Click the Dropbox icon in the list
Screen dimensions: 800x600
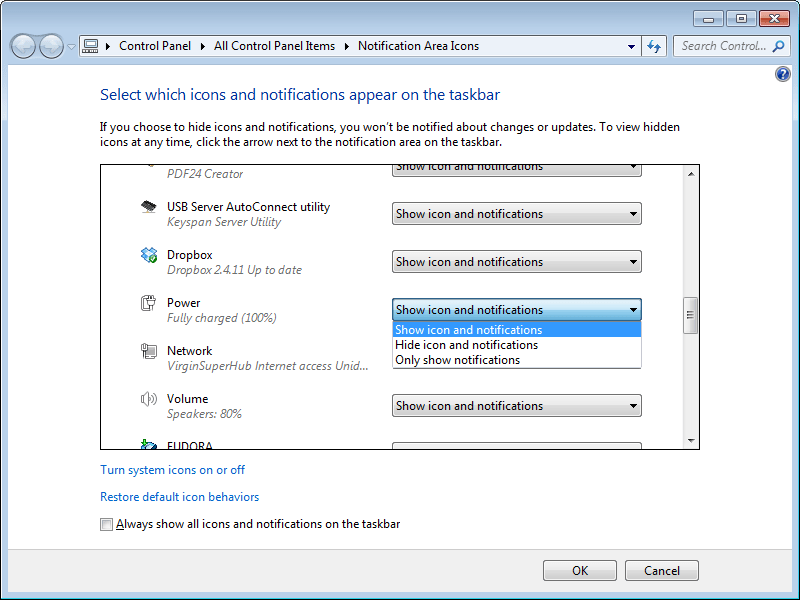click(x=149, y=255)
